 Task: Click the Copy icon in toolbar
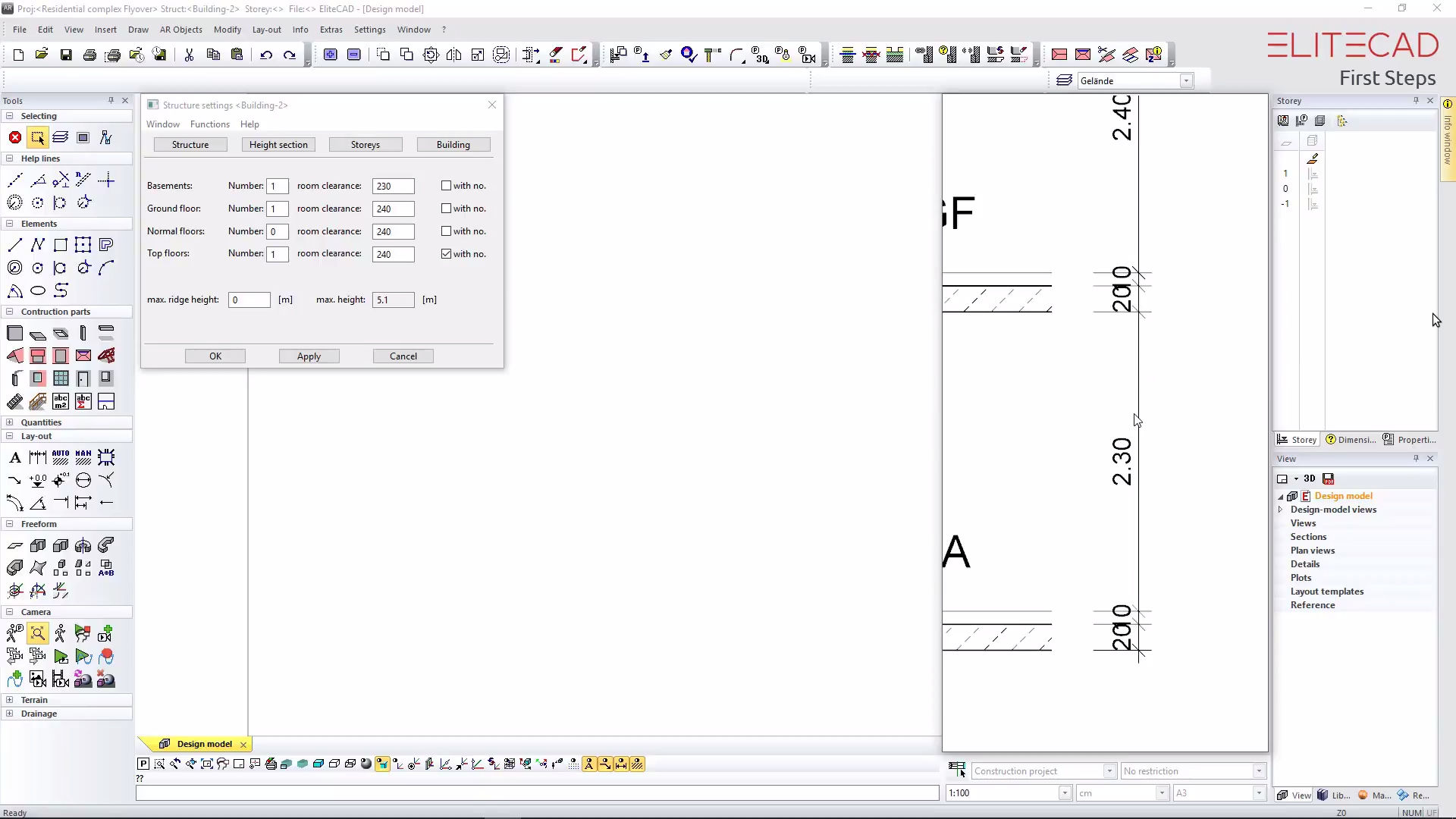click(213, 55)
